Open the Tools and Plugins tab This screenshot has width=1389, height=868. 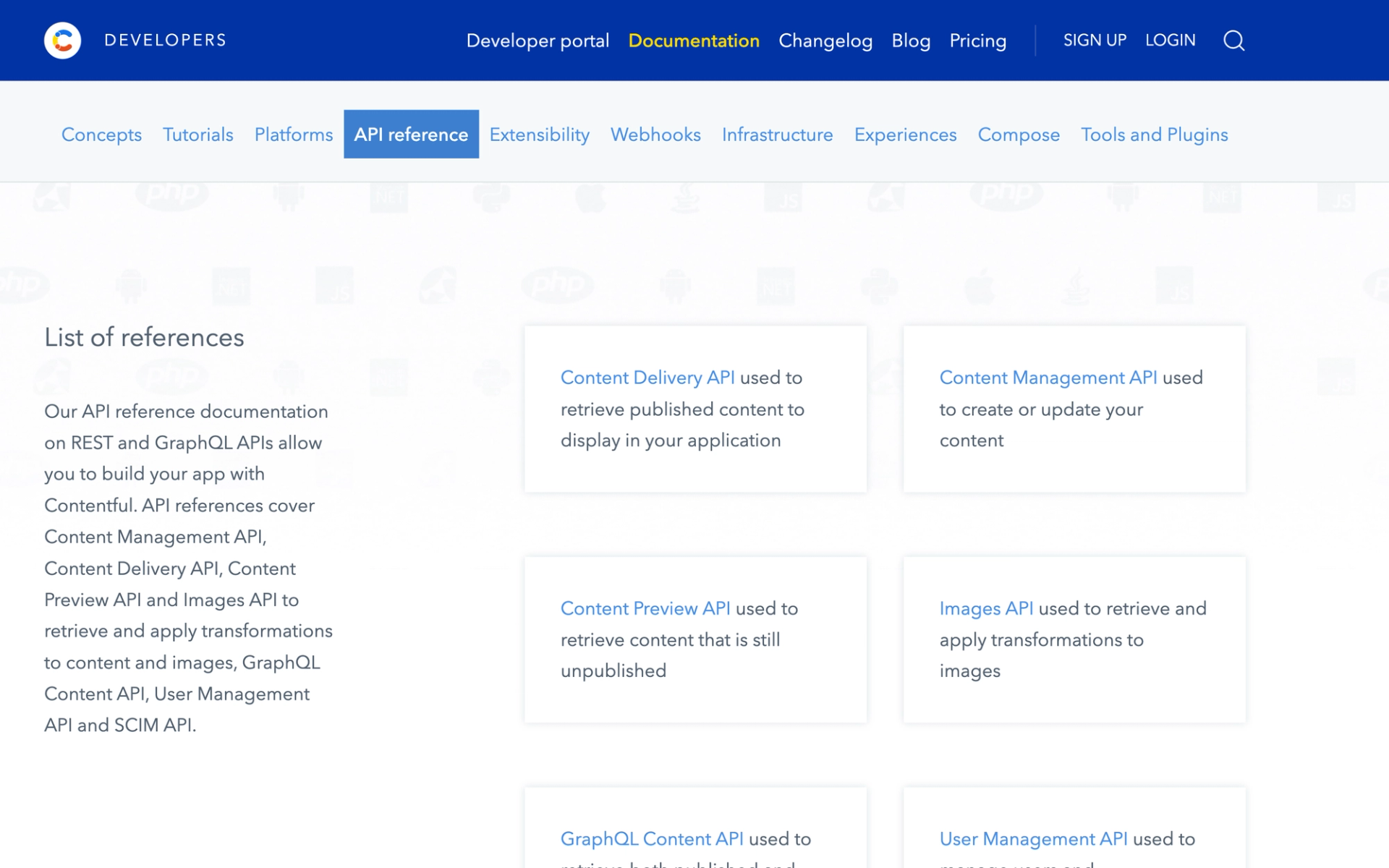[x=1154, y=135]
